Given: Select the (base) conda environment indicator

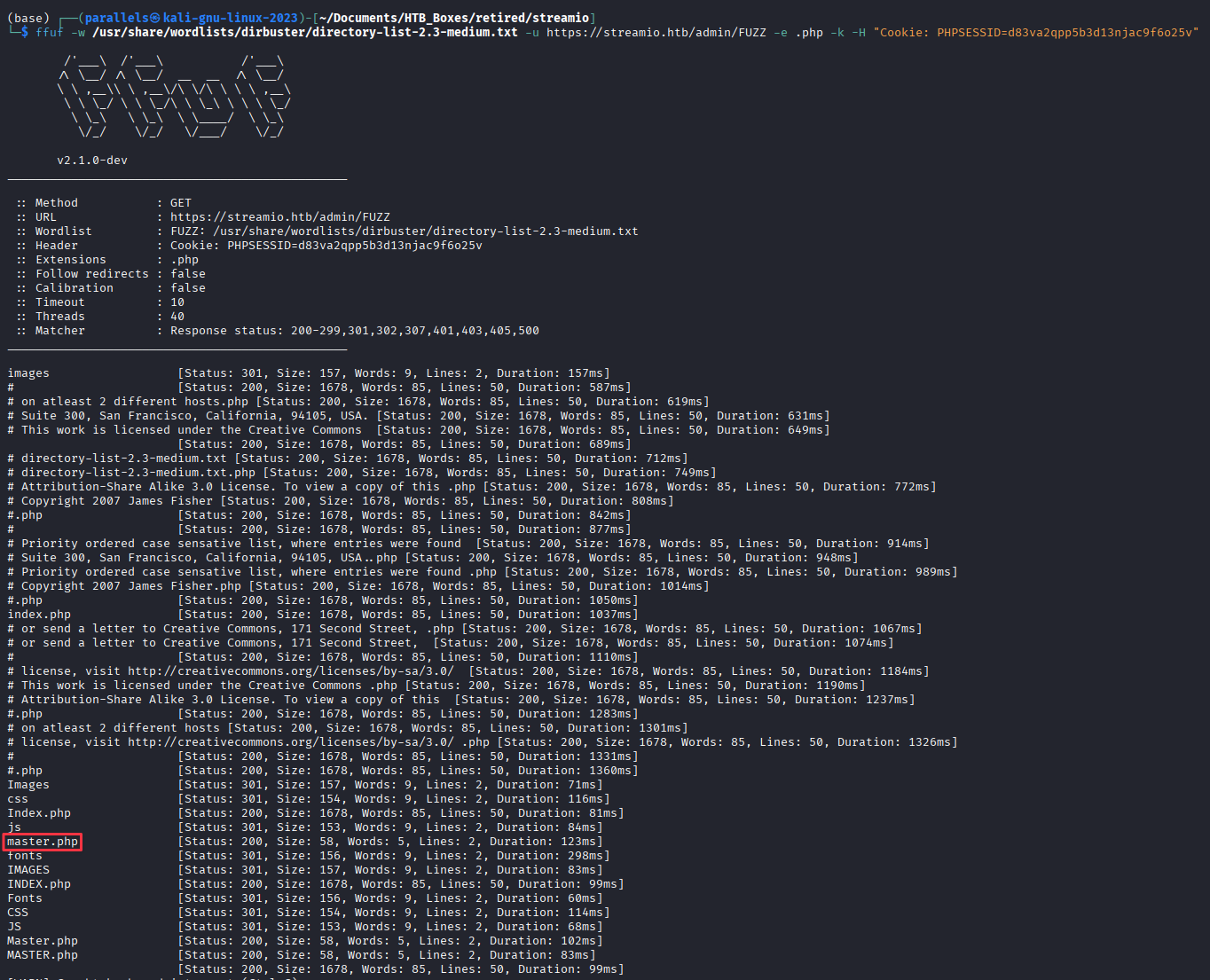Looking at the screenshot, I should pos(28,18).
